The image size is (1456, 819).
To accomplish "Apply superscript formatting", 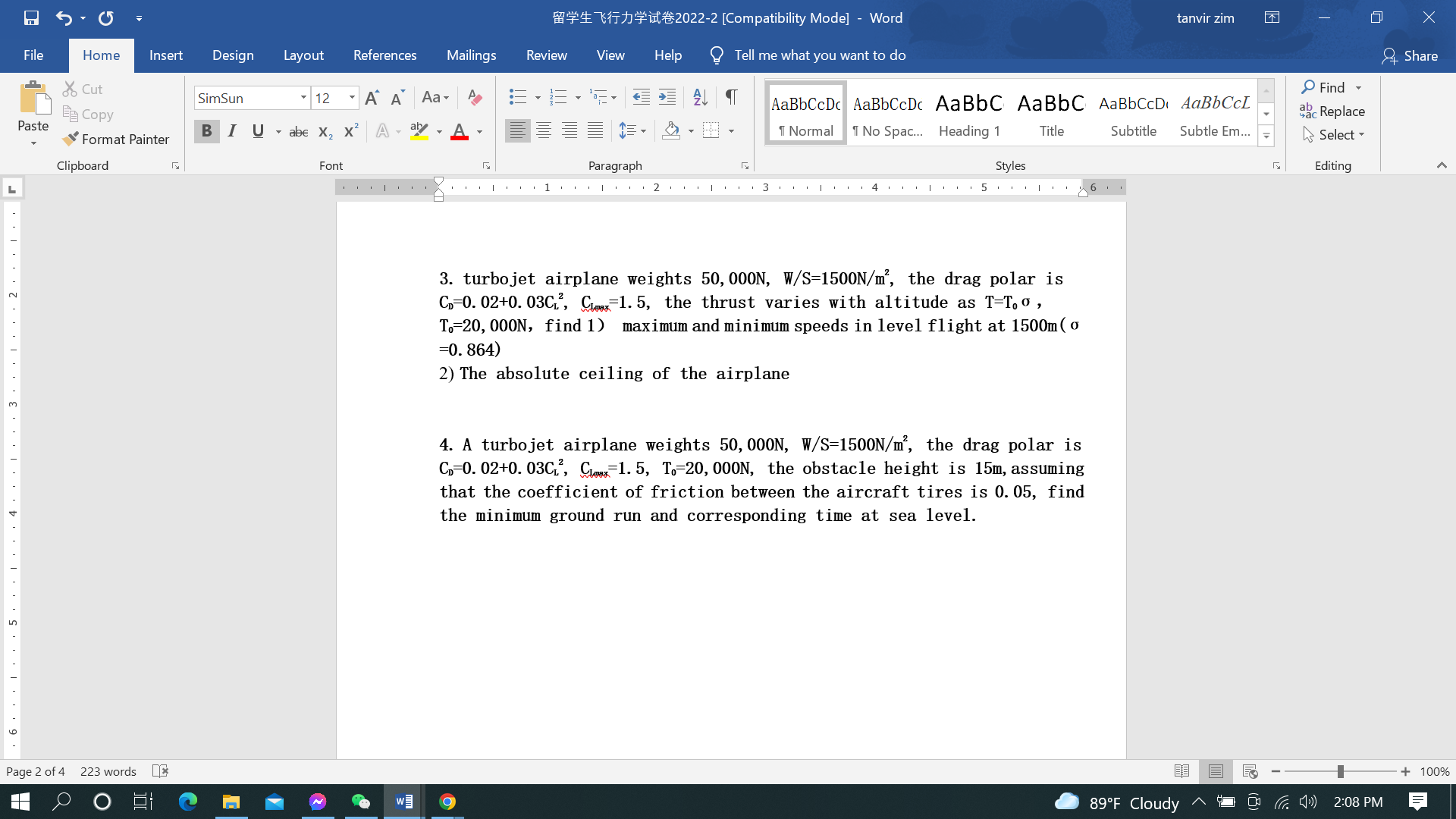I will [349, 130].
